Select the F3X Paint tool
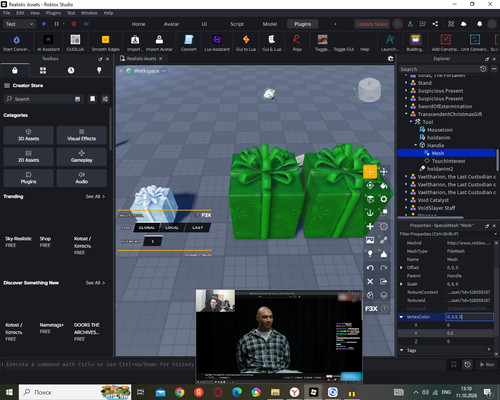 pyautogui.click(x=384, y=185)
